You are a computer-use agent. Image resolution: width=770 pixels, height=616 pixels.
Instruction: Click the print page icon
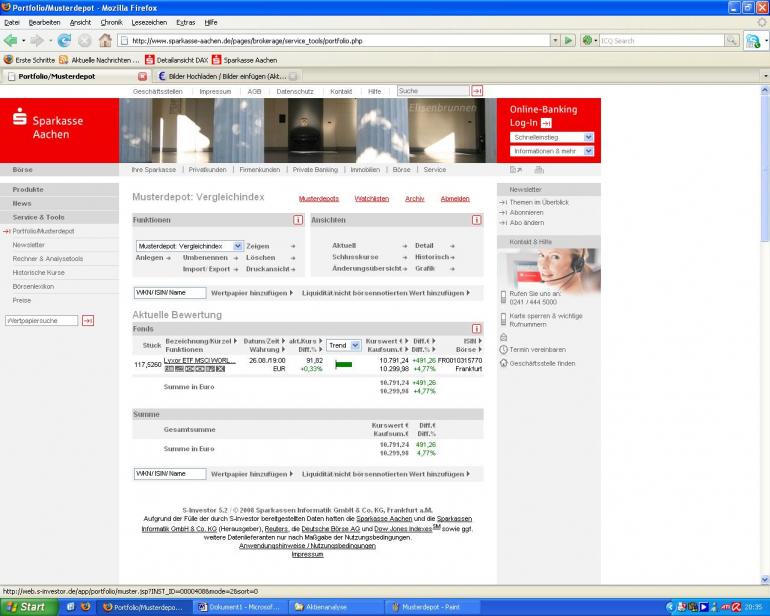click(539, 170)
